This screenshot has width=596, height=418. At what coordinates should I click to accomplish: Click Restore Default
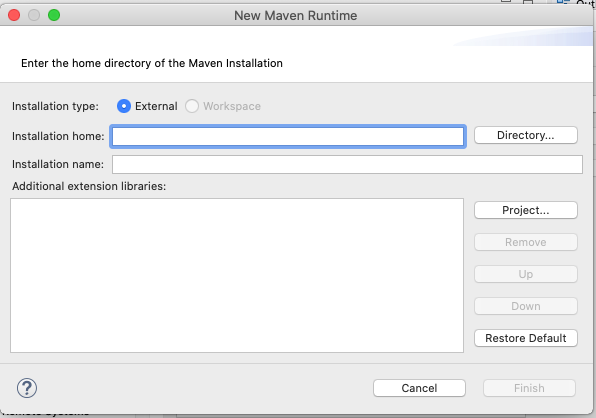click(x=526, y=338)
